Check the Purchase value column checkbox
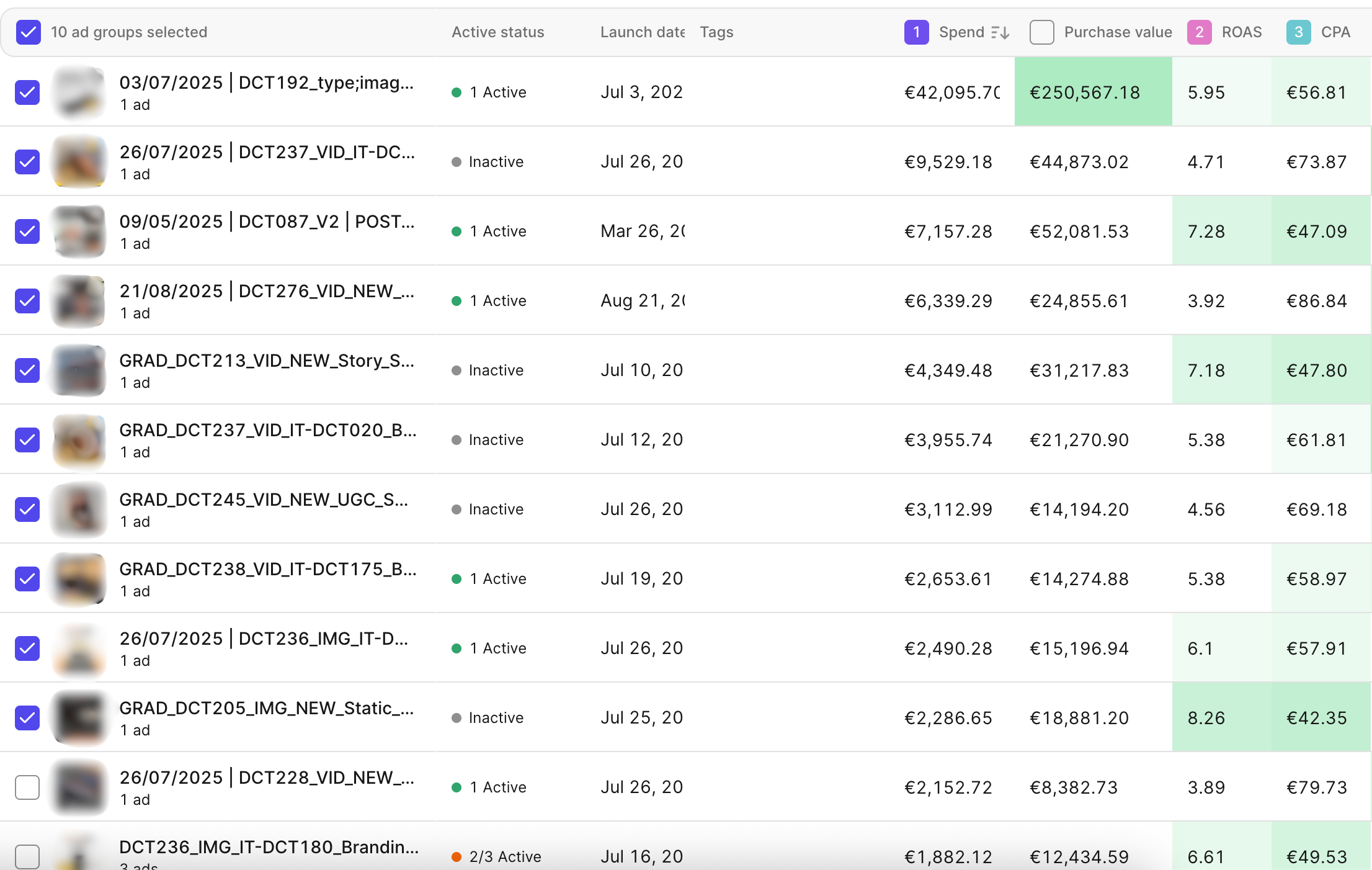 point(1041,32)
